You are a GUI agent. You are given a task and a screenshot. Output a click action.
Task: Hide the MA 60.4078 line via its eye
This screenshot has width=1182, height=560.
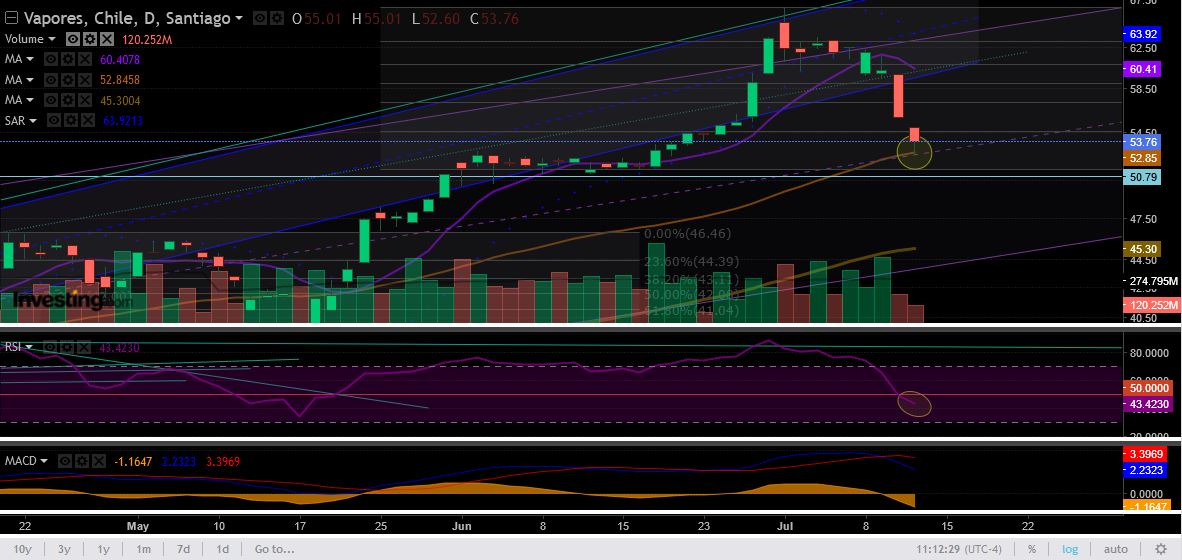tap(51, 59)
